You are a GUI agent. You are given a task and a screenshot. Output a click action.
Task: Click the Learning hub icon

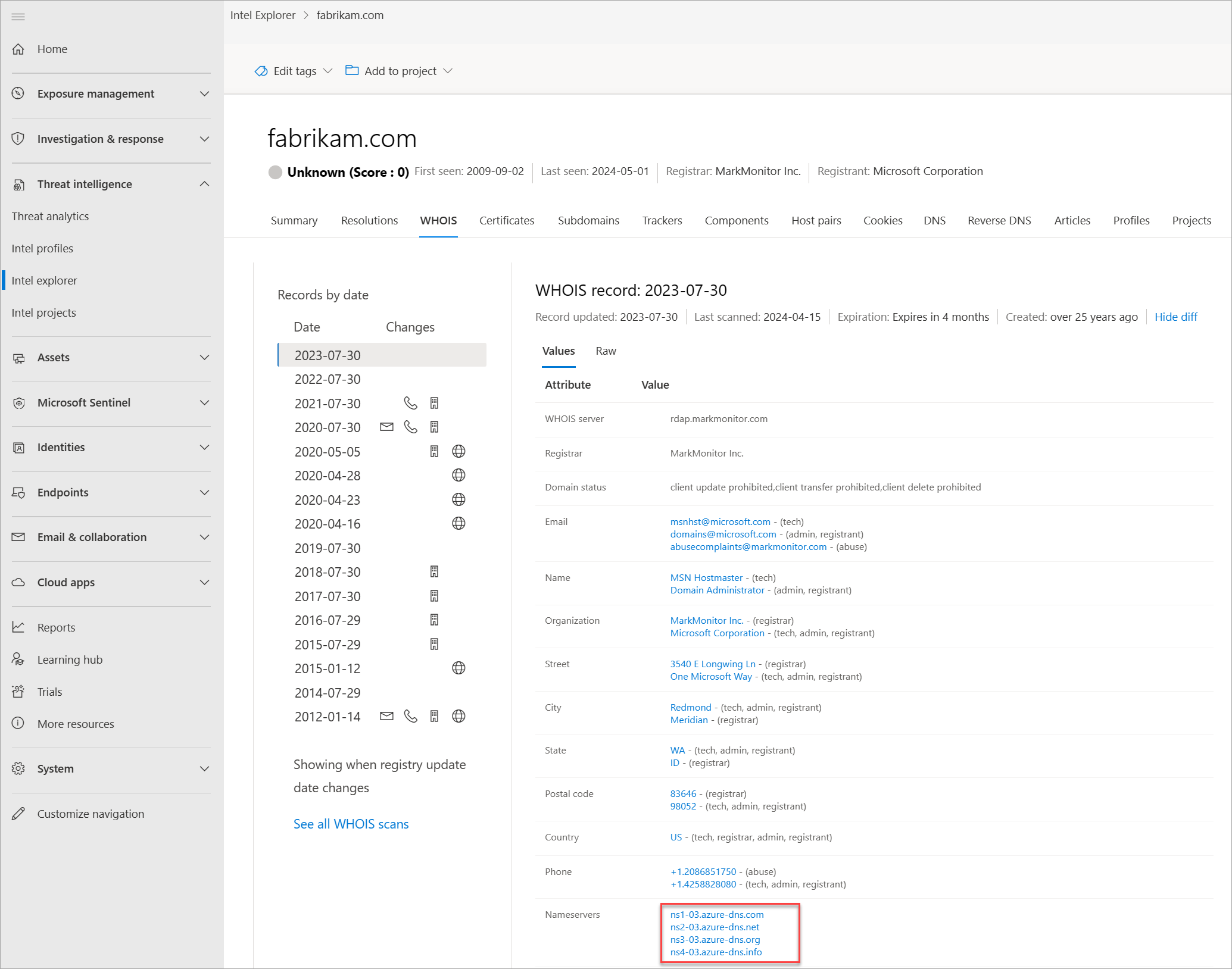pos(18,659)
